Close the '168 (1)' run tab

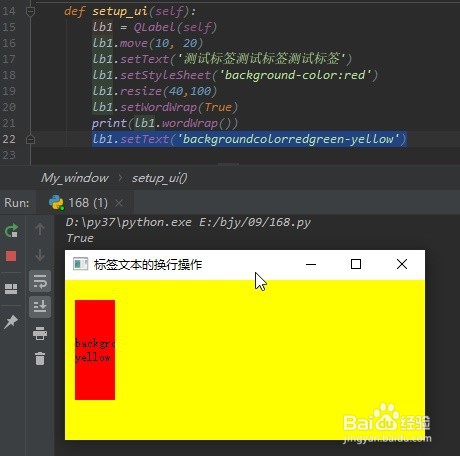pyautogui.click(x=119, y=203)
